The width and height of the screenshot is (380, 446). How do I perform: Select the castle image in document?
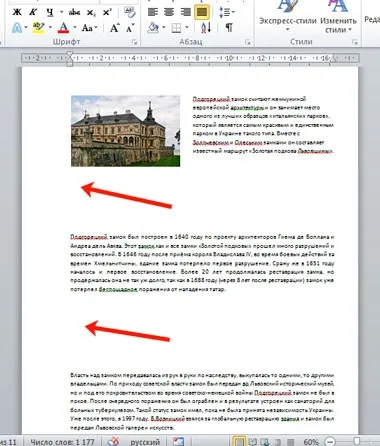point(126,131)
